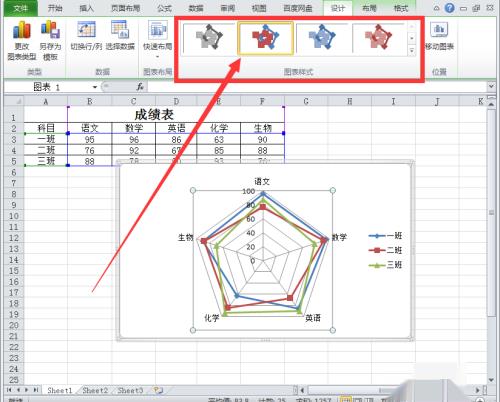Switch to Review (审阅) tab
500x402 pixels.
click(228, 8)
